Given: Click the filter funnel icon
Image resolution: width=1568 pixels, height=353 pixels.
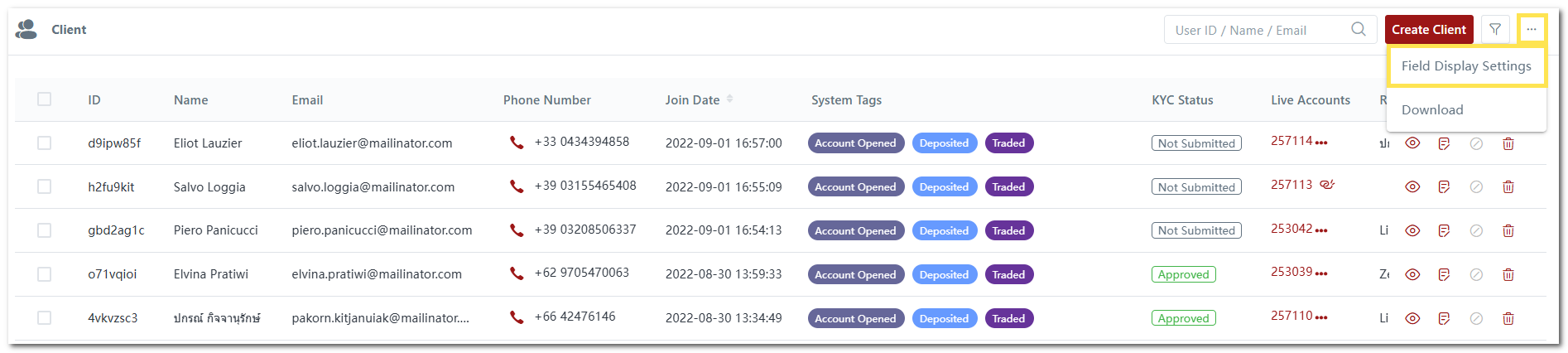Looking at the screenshot, I should point(1495,30).
